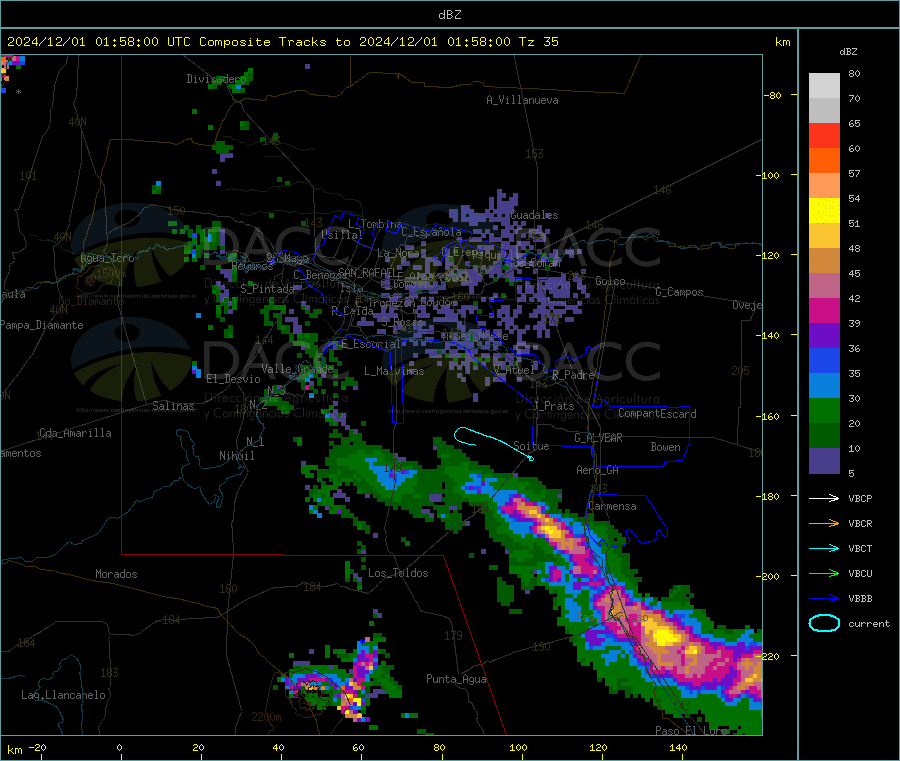Click the 'Salinas' map label
The width and height of the screenshot is (900, 761).
173,406
